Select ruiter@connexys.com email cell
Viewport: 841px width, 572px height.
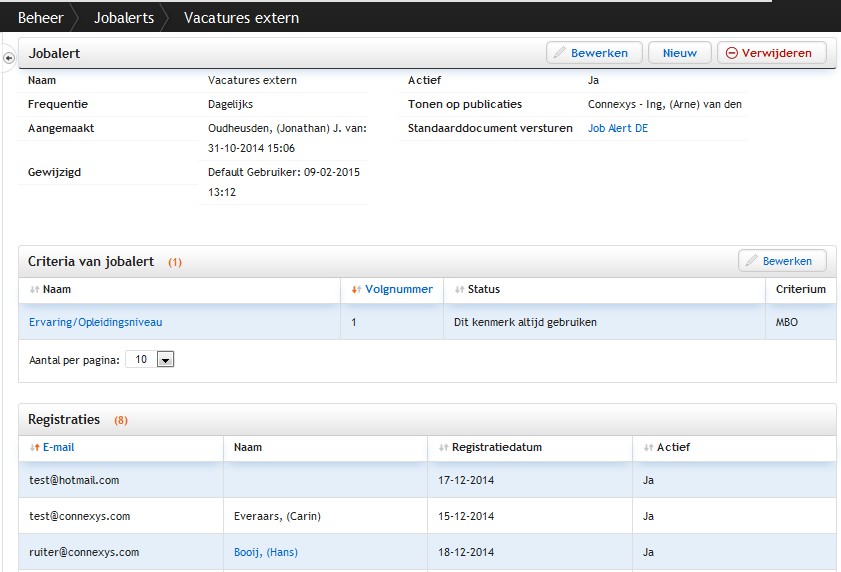(84, 552)
